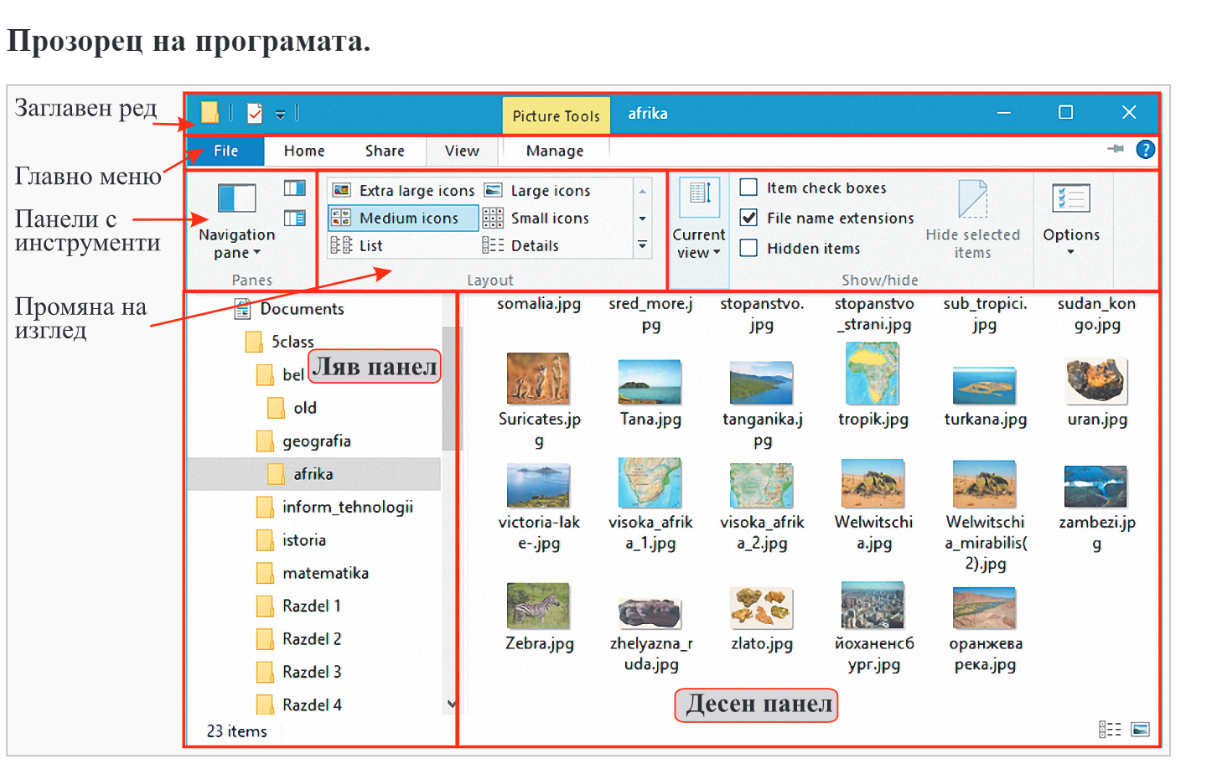Open the Share ribbon tab
The image size is (1213, 766).
tap(384, 151)
